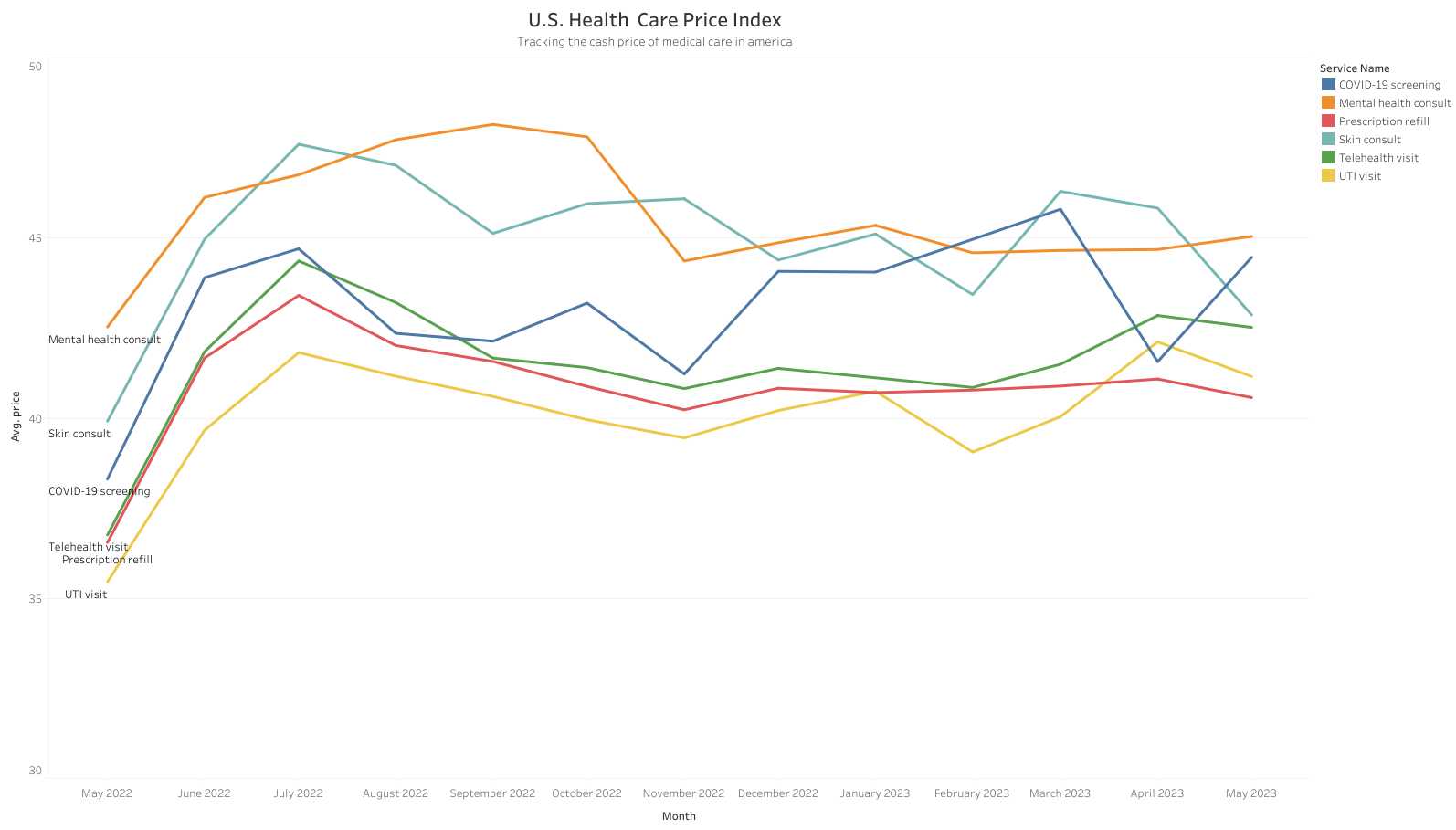Select the green Telehealth visit legend swatch
The height and width of the screenshot is (830, 1456).
[1327, 158]
